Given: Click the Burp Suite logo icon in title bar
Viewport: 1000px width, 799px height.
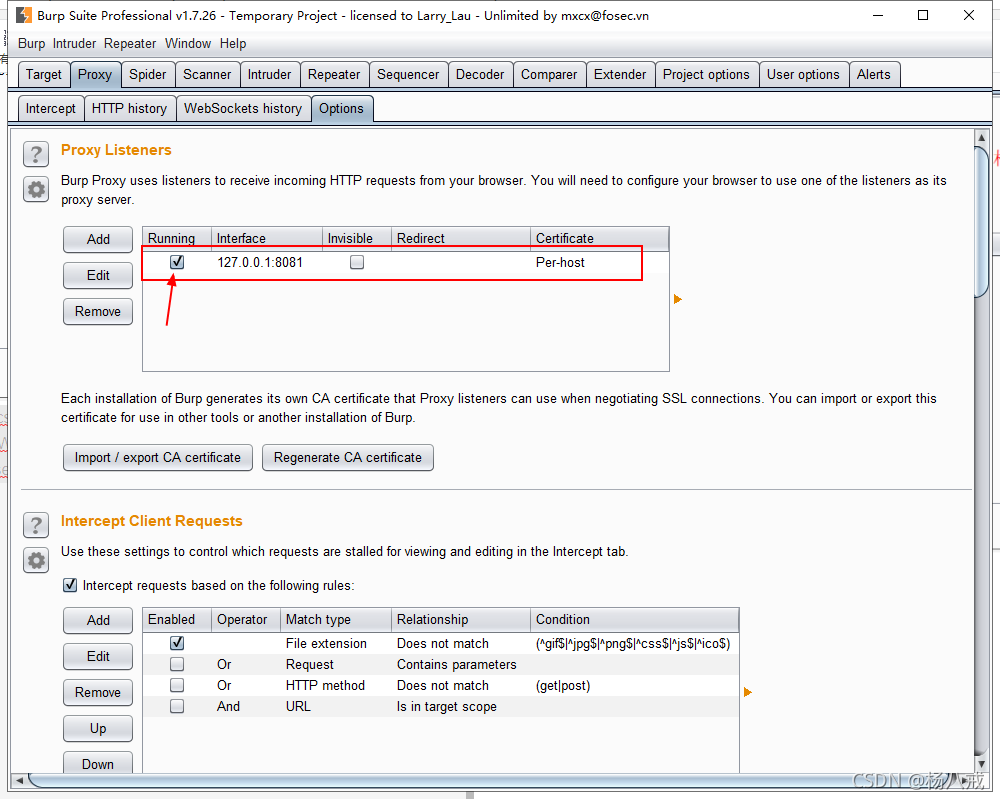Looking at the screenshot, I should pos(24,15).
